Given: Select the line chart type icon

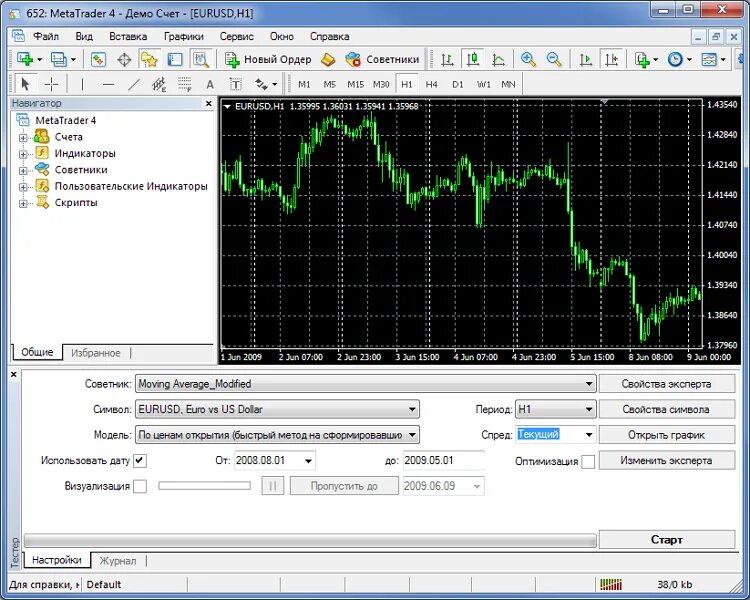Looking at the screenshot, I should [498, 59].
